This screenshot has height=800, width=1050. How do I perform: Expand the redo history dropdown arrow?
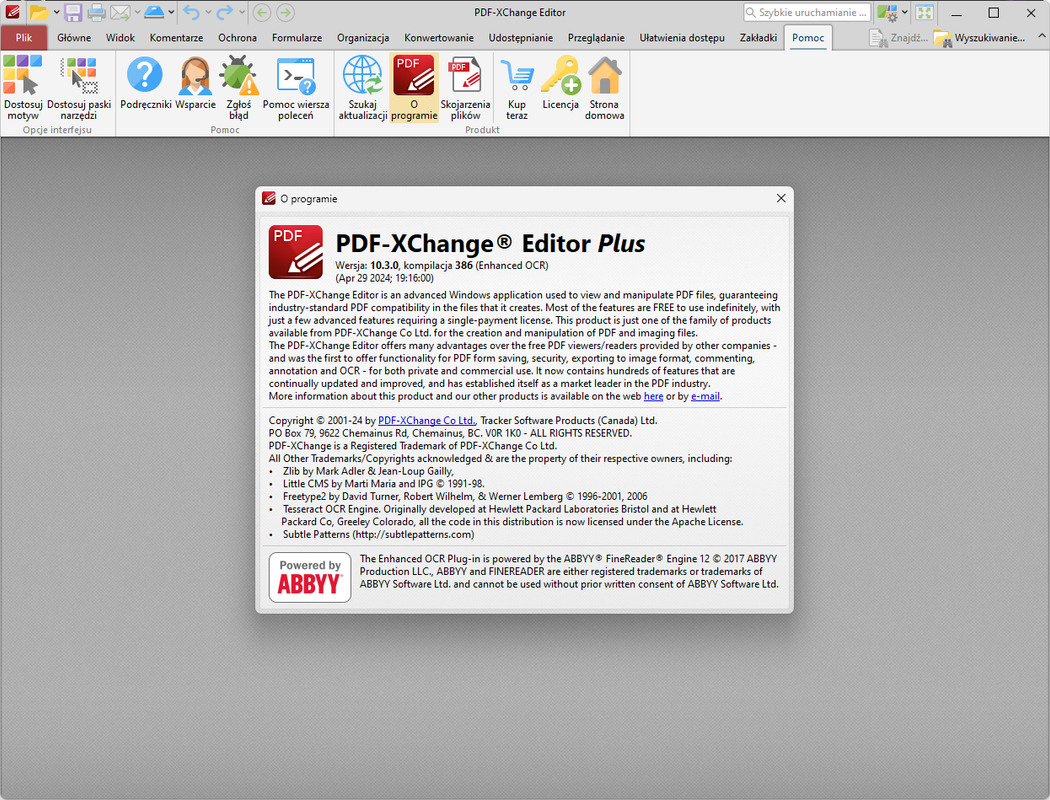click(242, 13)
